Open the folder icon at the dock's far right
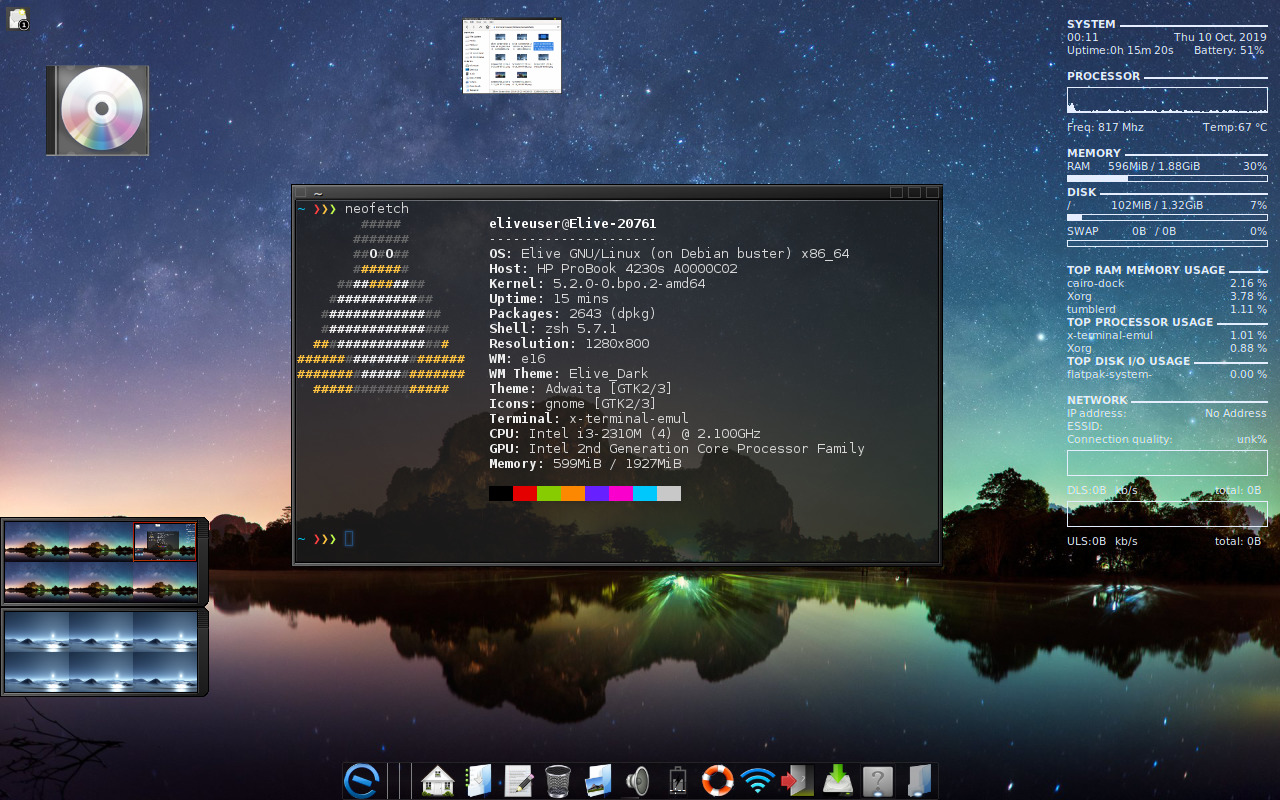The image size is (1280, 800). (x=918, y=780)
